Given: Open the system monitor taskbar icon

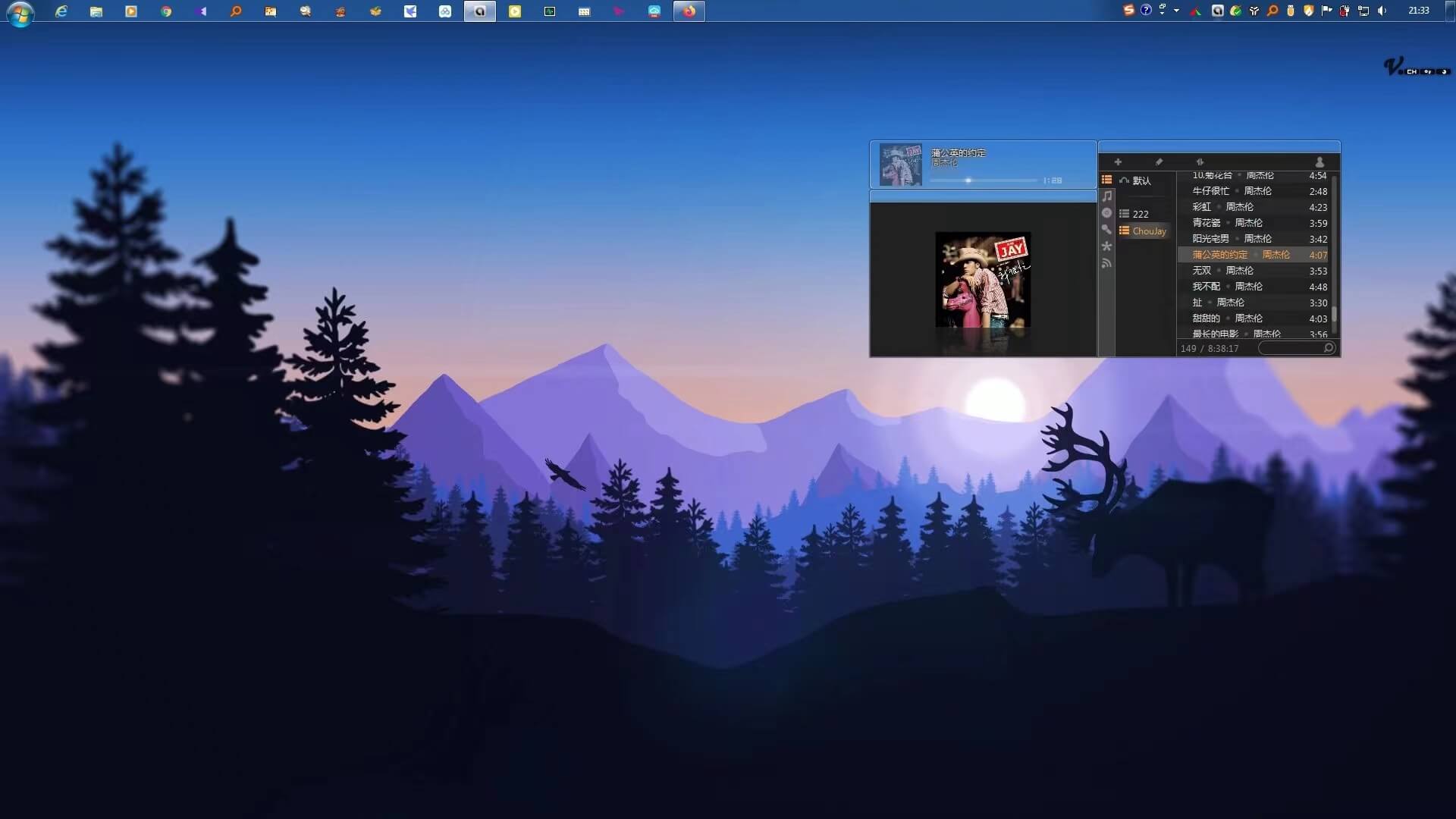Looking at the screenshot, I should tap(550, 11).
